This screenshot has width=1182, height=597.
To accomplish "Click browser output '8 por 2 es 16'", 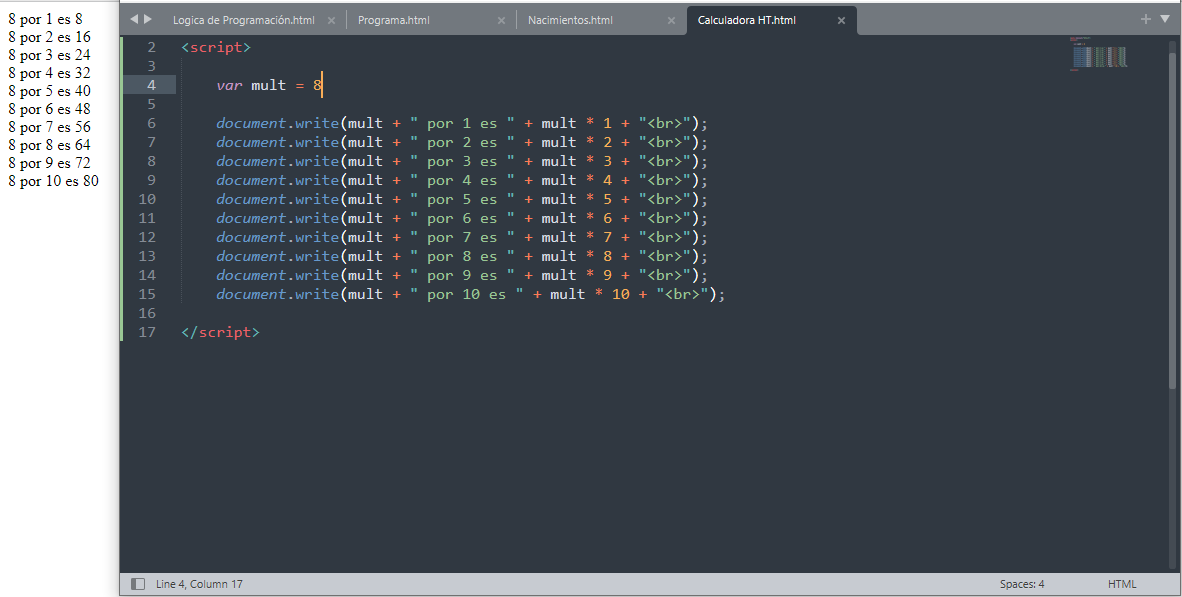I will (x=50, y=37).
